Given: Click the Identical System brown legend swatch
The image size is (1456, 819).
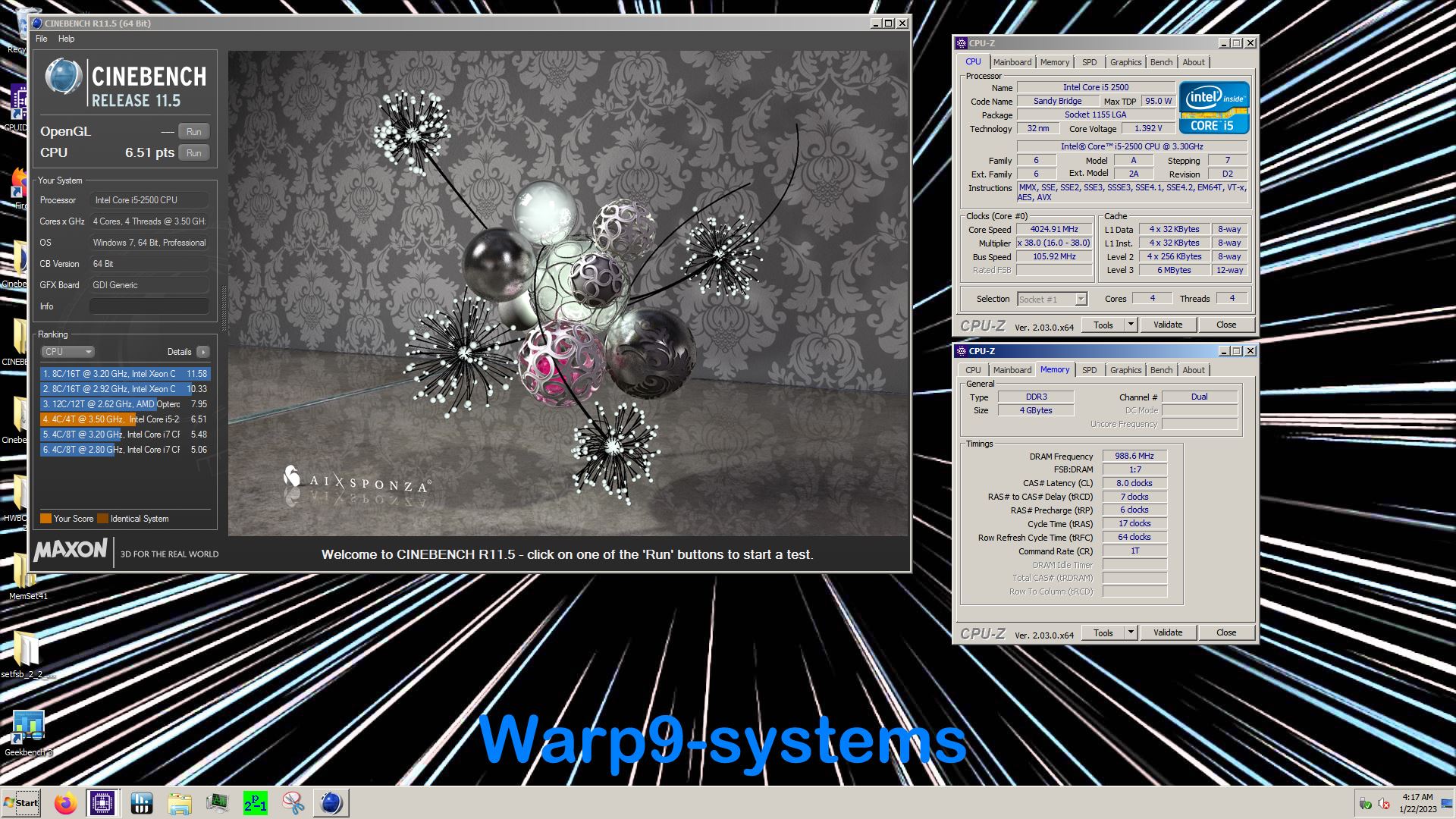Looking at the screenshot, I should (102, 519).
